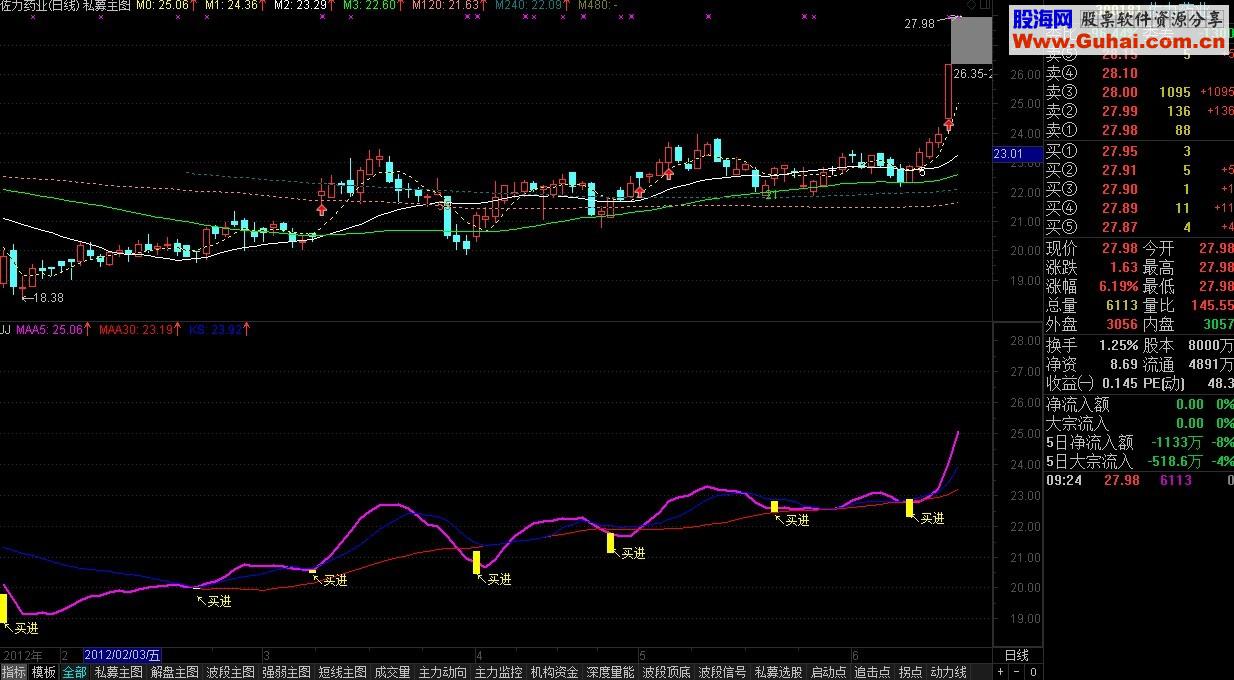Click the 09:24 trade tick row

click(1139, 481)
